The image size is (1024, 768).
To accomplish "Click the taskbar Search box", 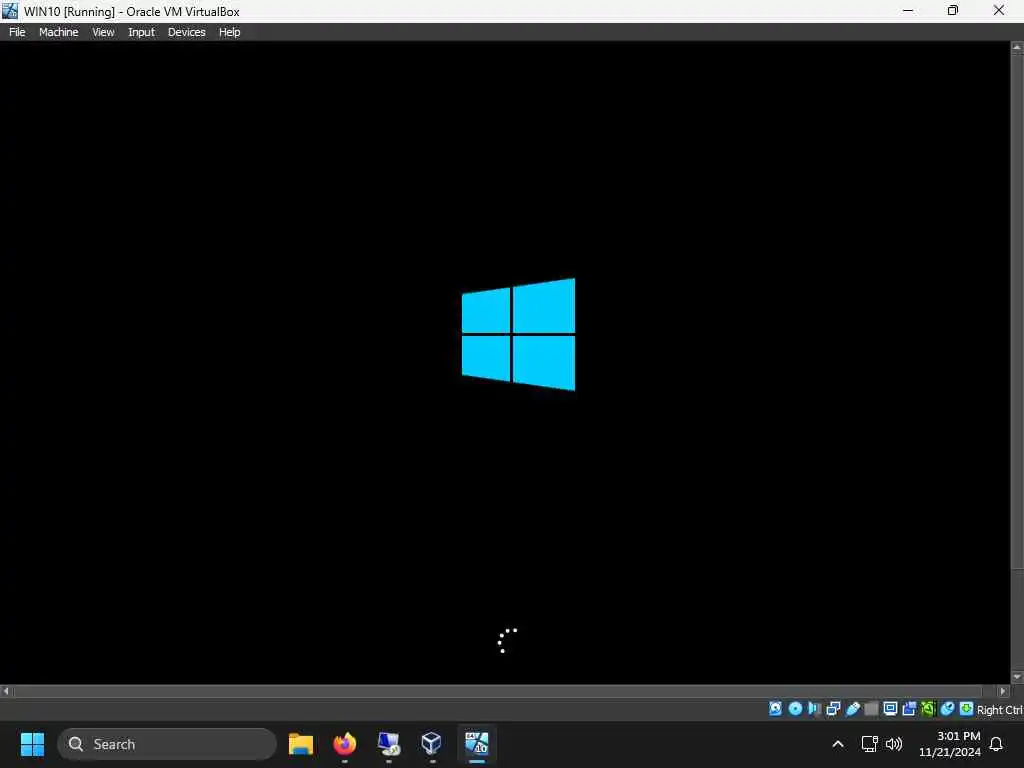I will (167, 744).
